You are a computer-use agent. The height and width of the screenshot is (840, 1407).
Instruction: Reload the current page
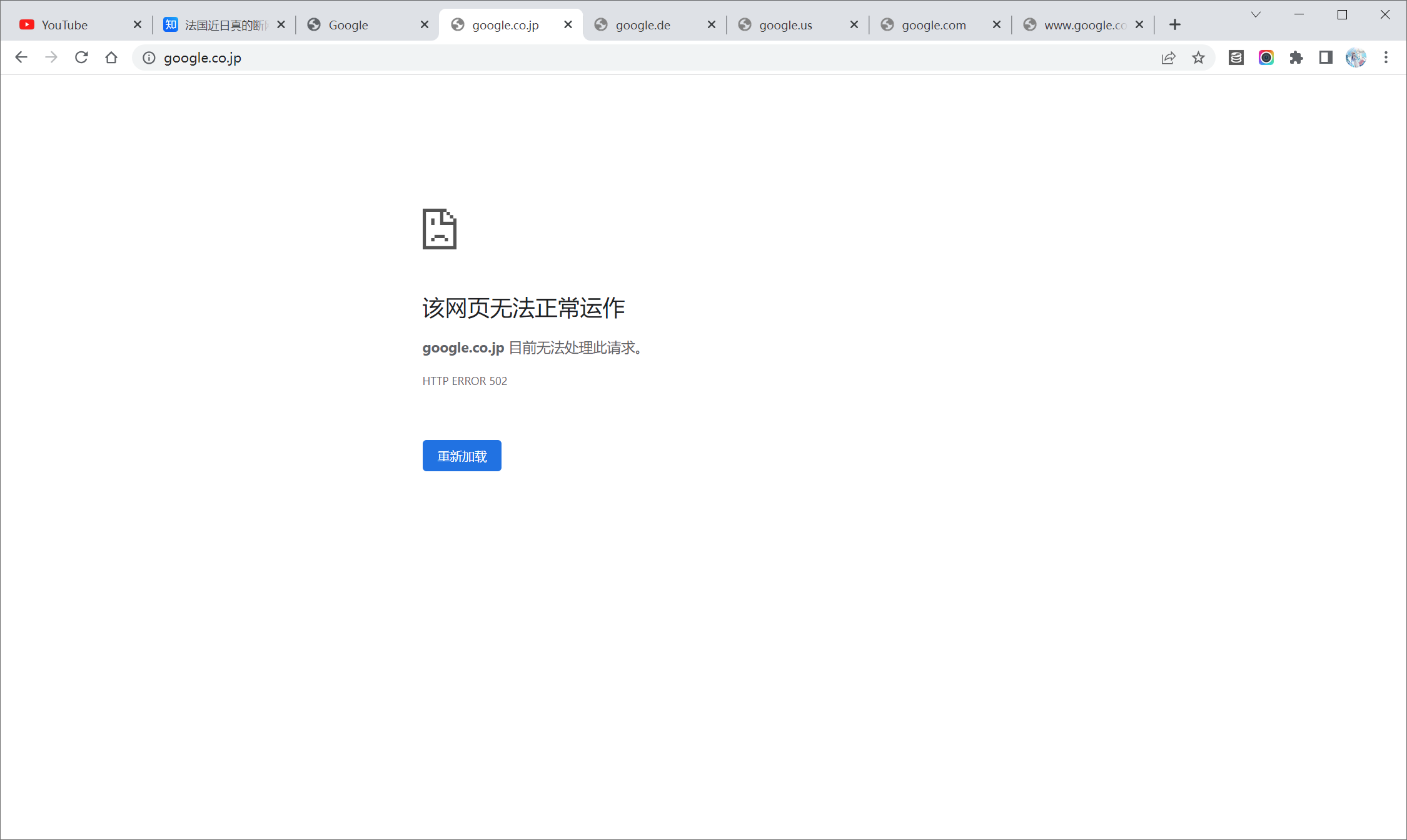(81, 57)
